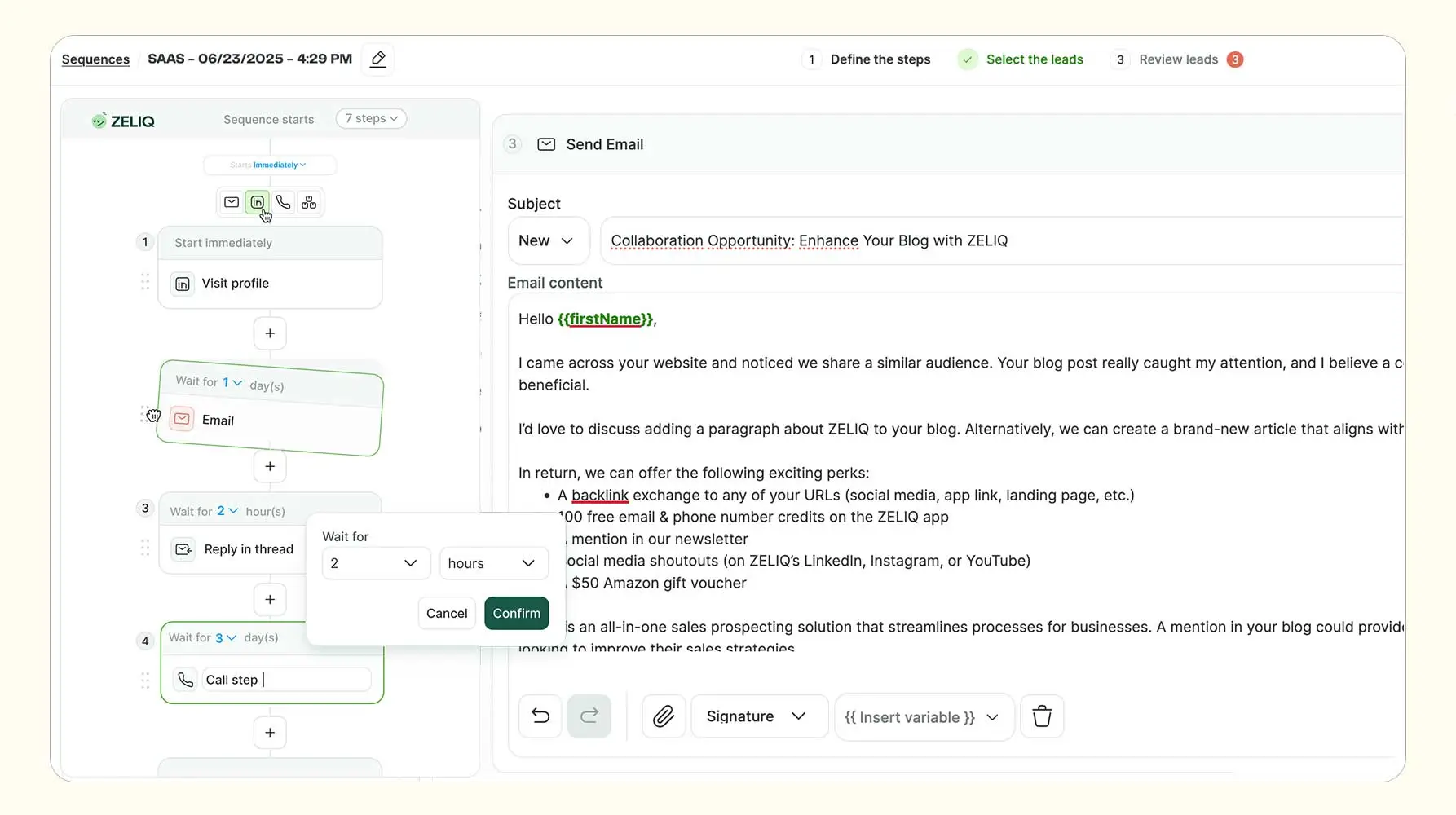Click the red 3 badge on Review leads
This screenshot has height=815, width=1456.
point(1235,59)
